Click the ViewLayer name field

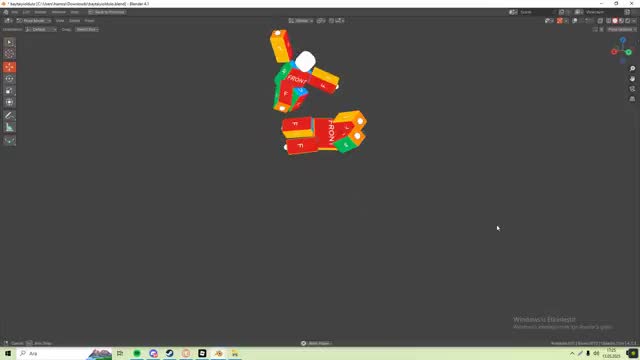[x=603, y=12]
